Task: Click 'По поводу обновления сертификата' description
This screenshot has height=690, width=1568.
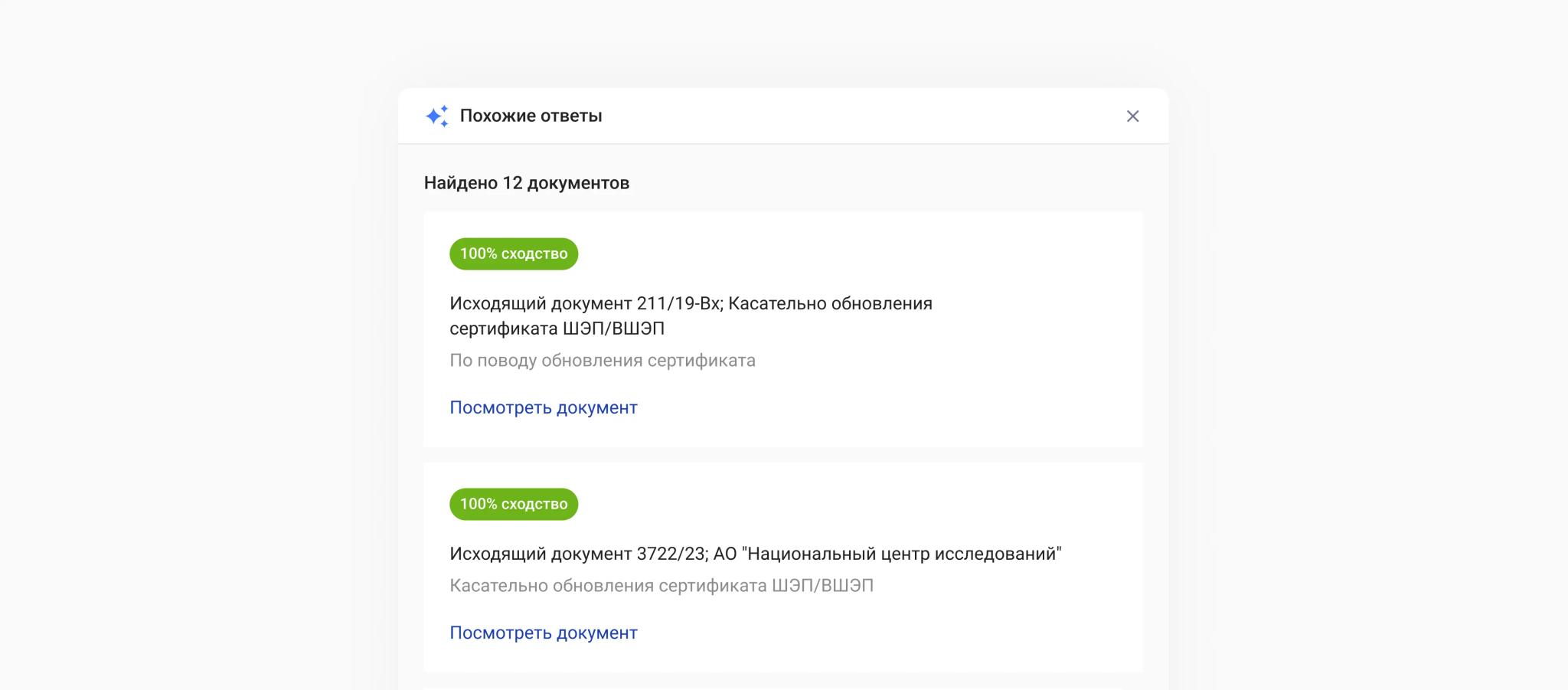Action: pyautogui.click(x=602, y=361)
